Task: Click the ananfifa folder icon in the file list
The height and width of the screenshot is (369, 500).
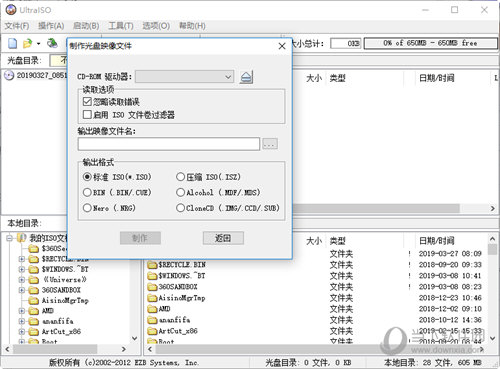Action: [x=152, y=320]
